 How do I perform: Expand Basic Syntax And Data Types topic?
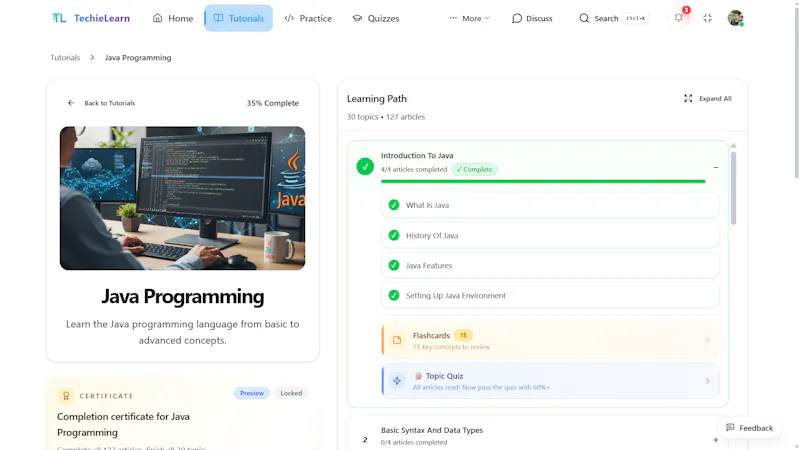pyautogui.click(x=715, y=440)
